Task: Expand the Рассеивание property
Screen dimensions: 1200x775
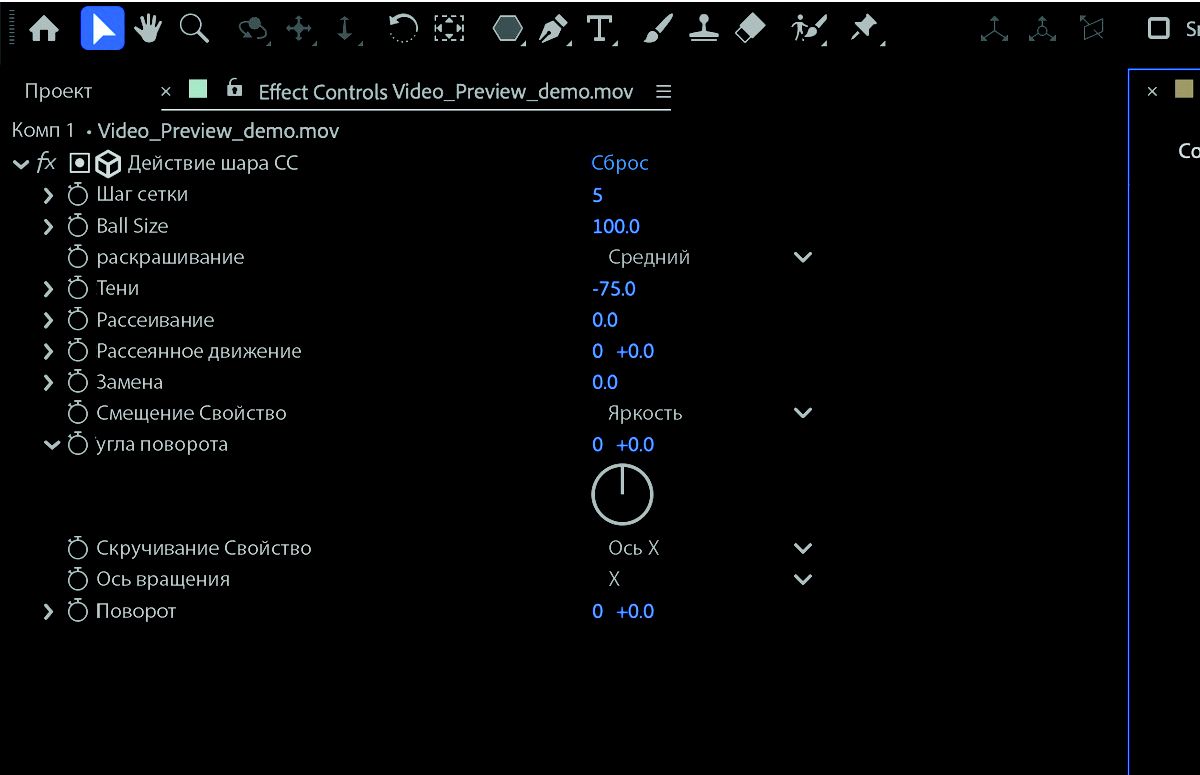Action: (48, 321)
